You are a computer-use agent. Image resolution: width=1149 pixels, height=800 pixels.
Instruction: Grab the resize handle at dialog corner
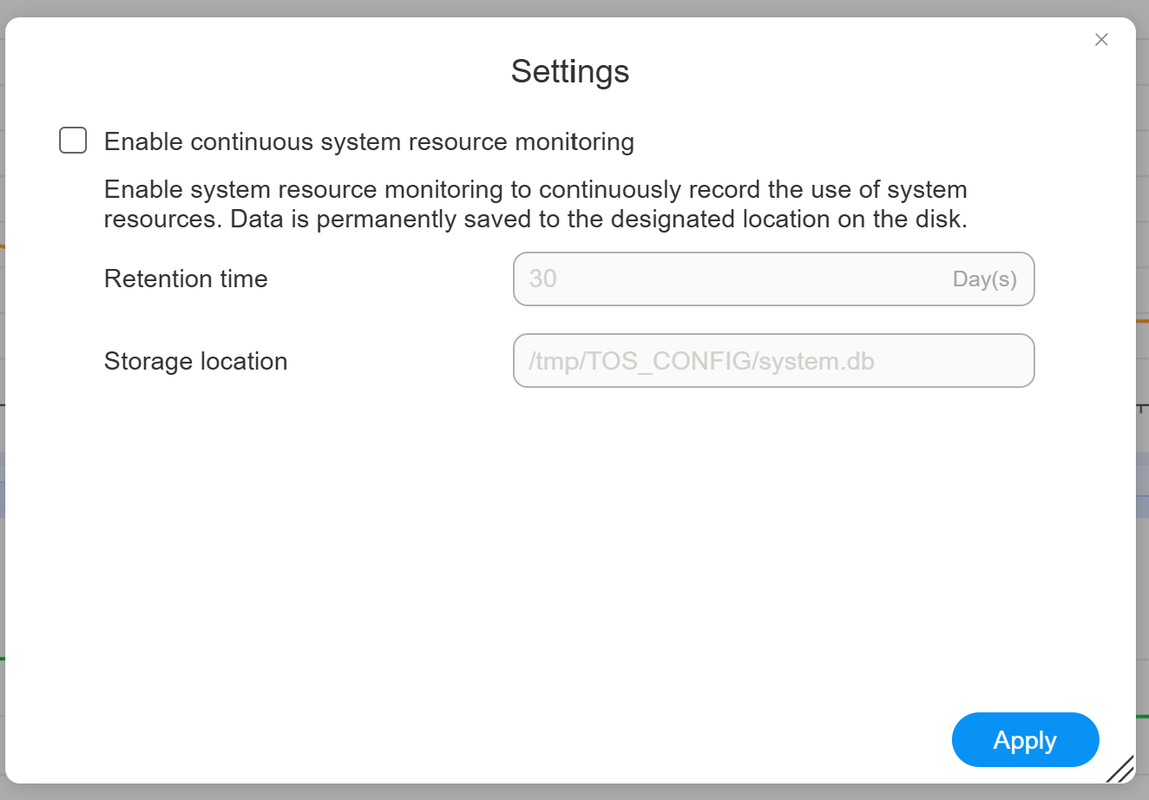pos(1120,769)
